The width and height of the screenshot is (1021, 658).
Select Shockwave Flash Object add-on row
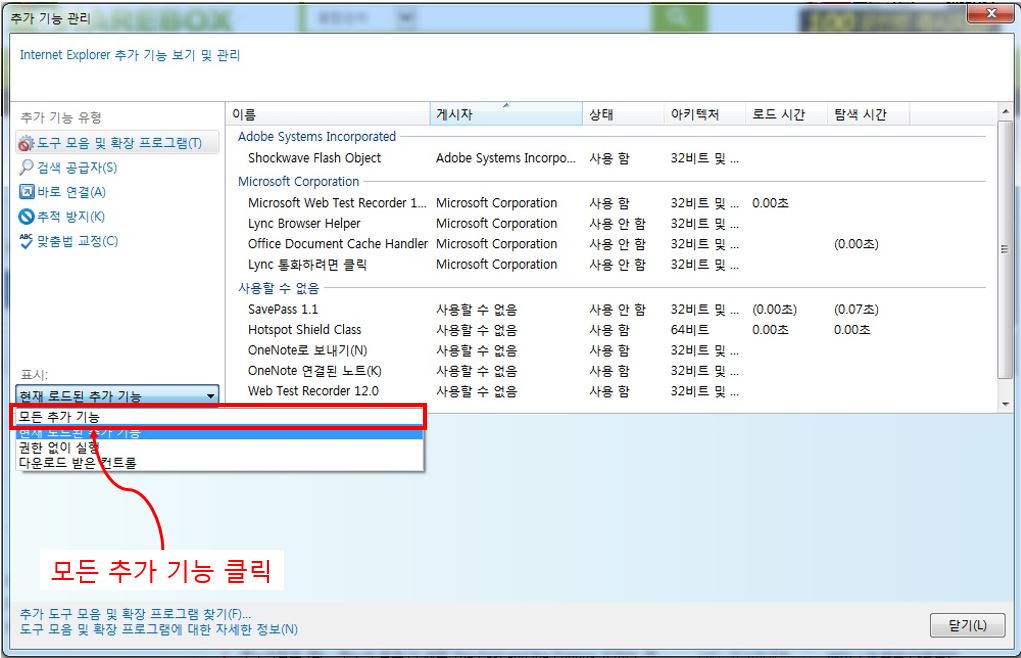coord(315,158)
